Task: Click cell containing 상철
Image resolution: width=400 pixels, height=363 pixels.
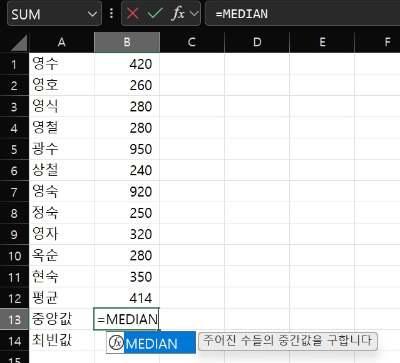Action: coord(61,170)
